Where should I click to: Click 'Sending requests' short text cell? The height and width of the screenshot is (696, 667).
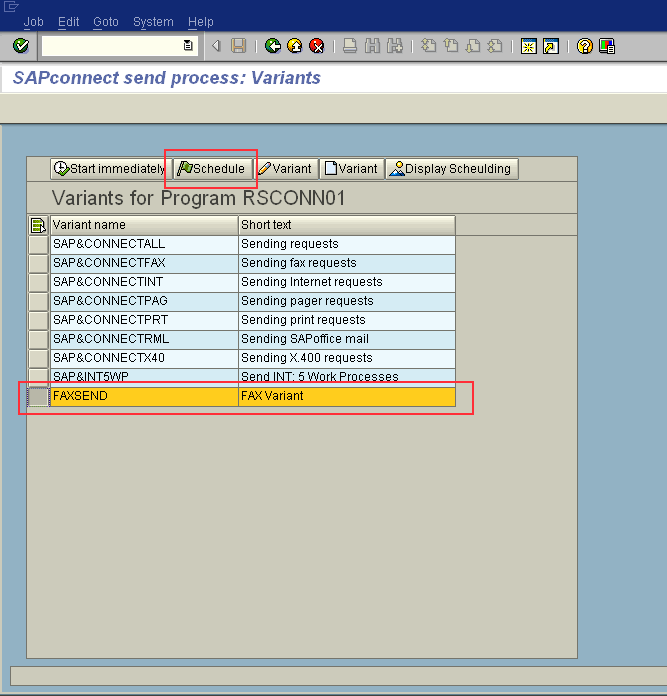pyautogui.click(x=347, y=244)
